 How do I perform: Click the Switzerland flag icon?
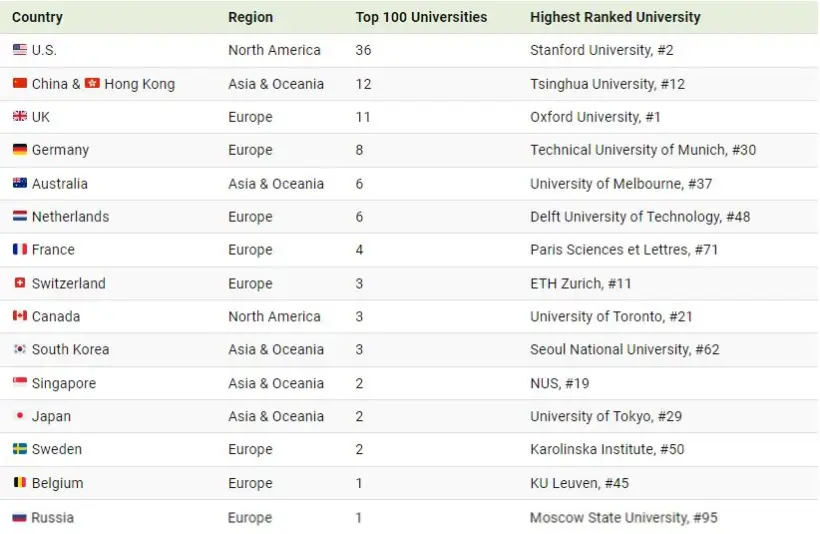20,283
